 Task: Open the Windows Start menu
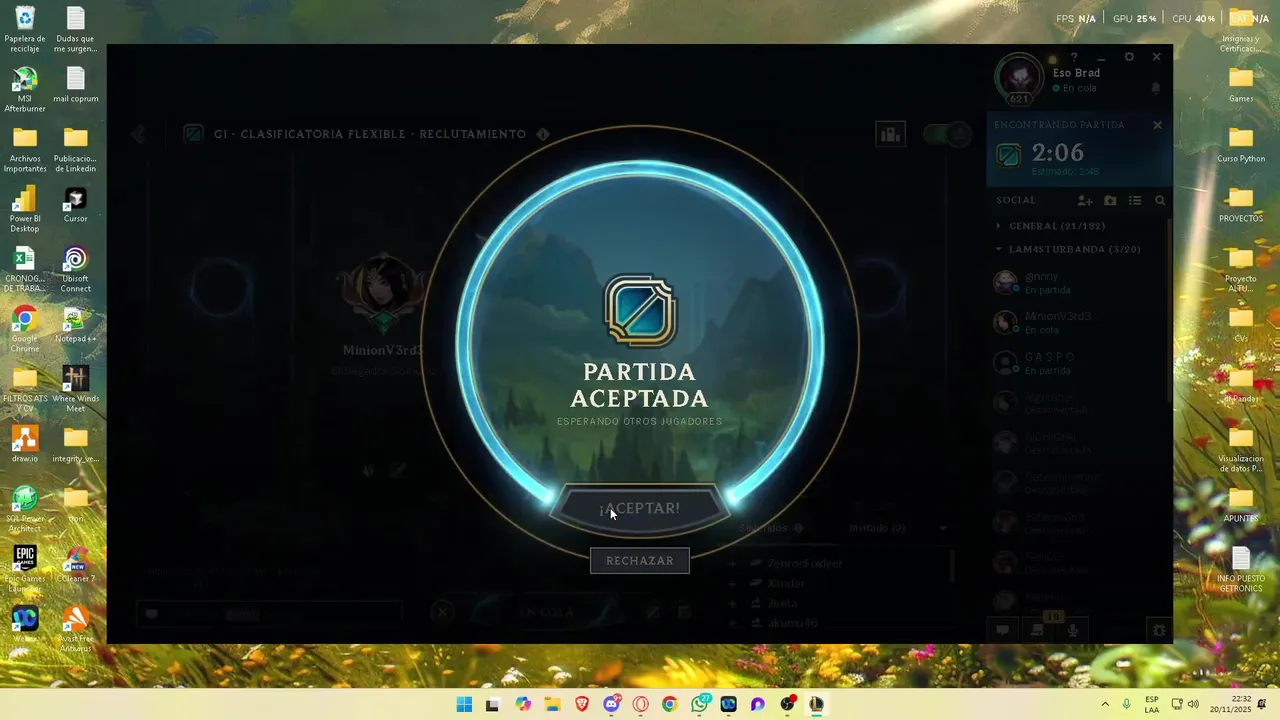[464, 705]
